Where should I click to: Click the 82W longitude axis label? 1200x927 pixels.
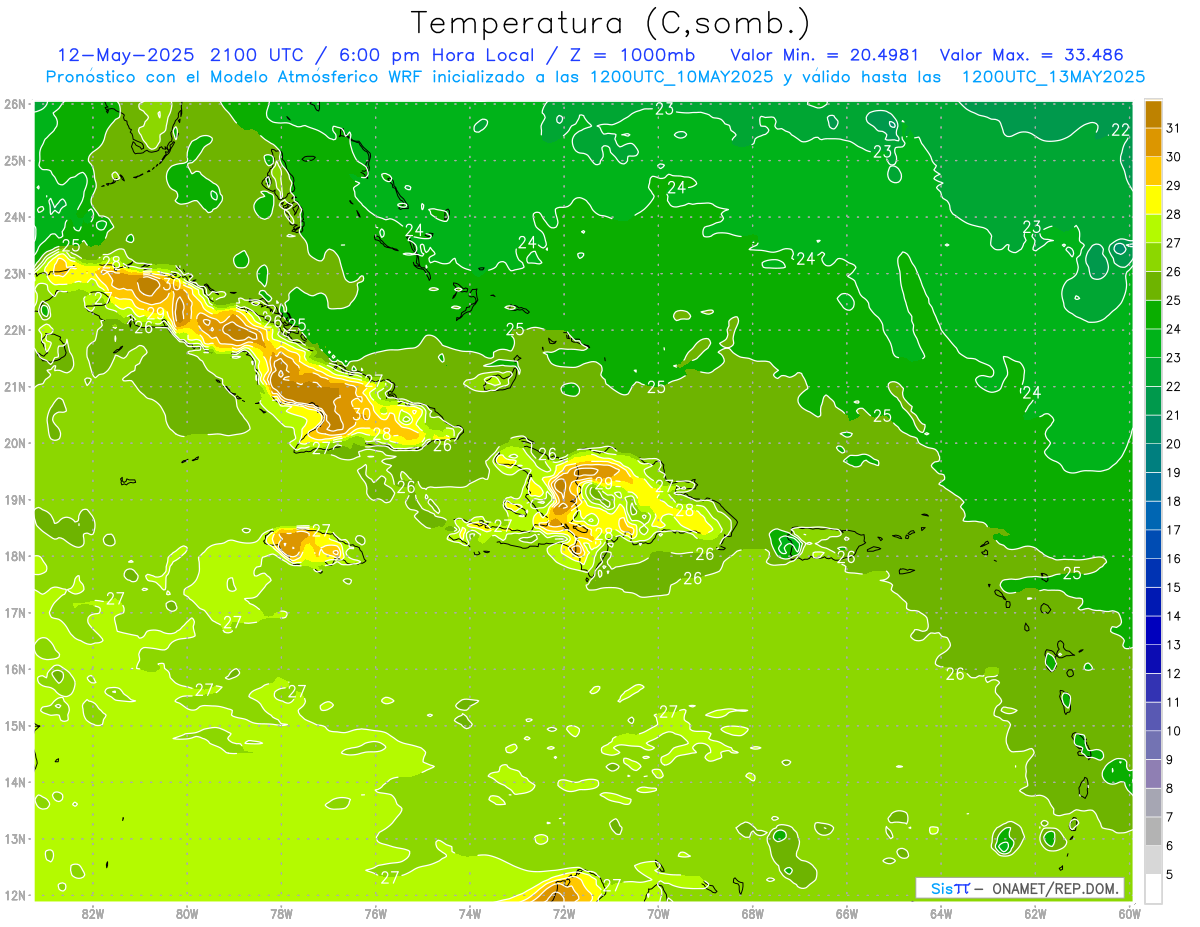tap(93, 913)
